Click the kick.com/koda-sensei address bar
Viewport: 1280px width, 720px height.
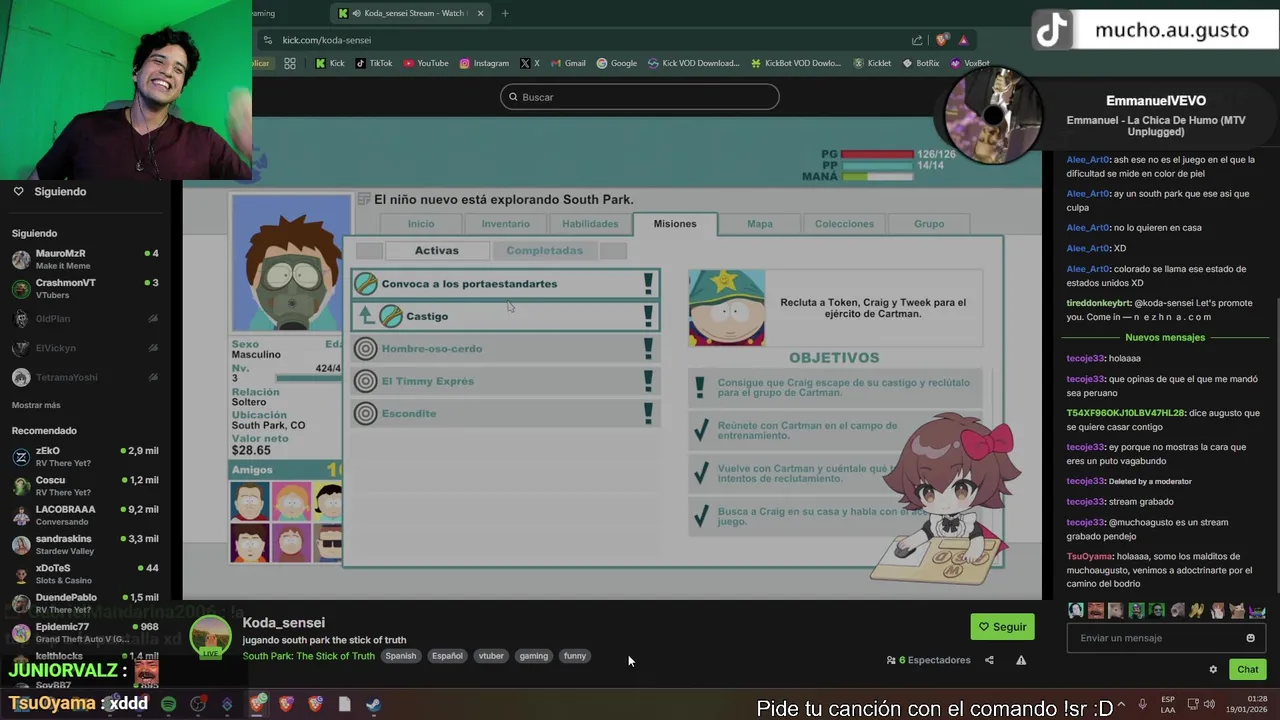590,40
